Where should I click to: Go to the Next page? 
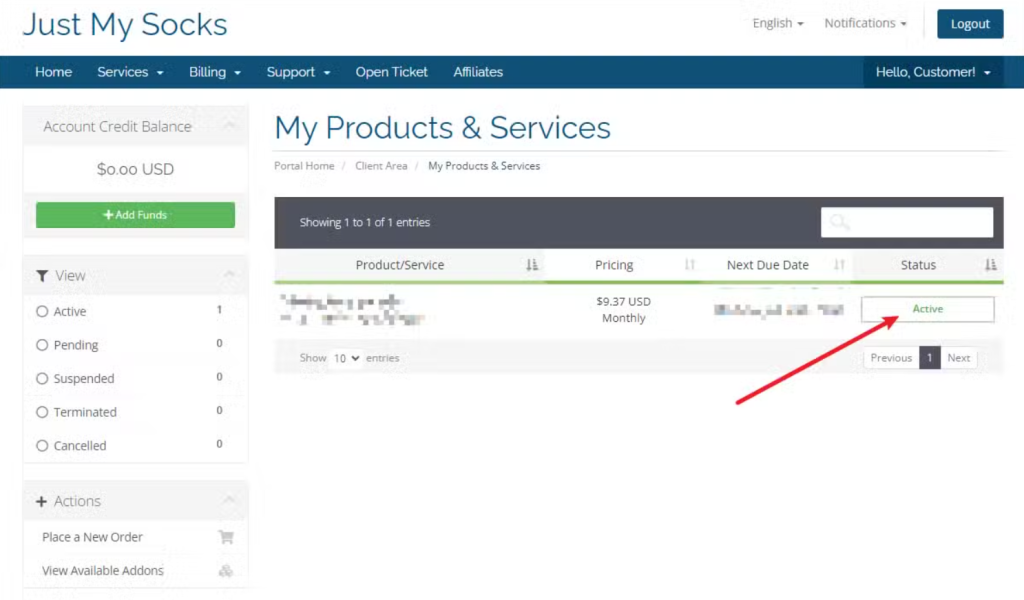point(959,358)
